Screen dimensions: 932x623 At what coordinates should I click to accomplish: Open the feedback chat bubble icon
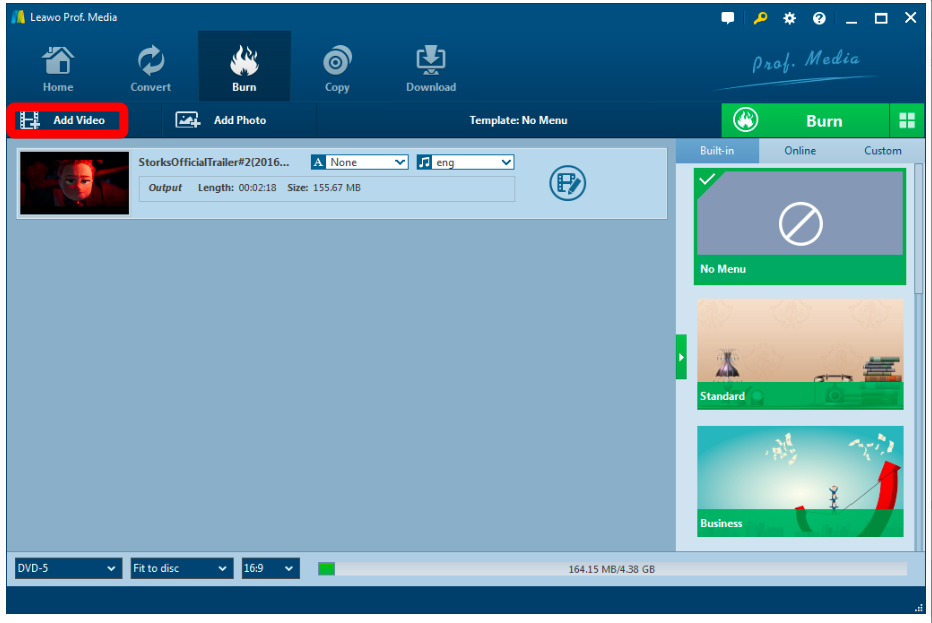pyautogui.click(x=728, y=18)
